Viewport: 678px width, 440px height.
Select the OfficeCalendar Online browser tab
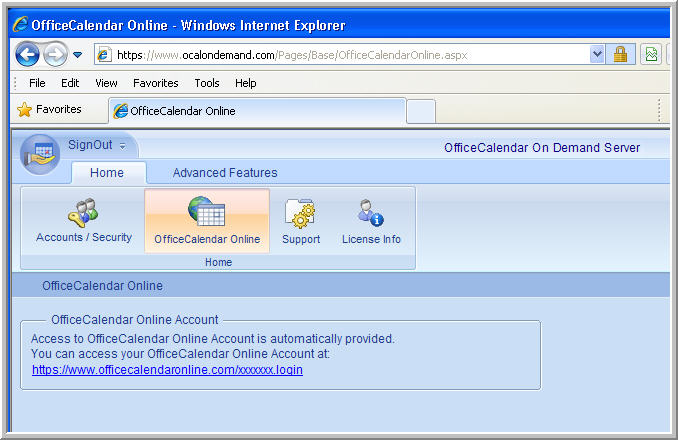pyautogui.click(x=257, y=111)
